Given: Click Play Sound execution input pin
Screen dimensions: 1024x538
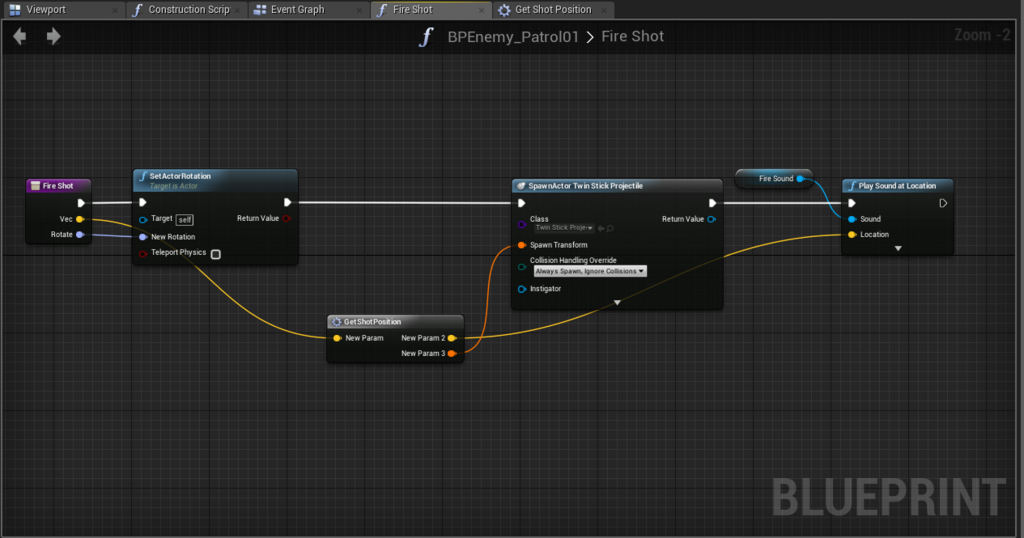Looking at the screenshot, I should point(852,203).
